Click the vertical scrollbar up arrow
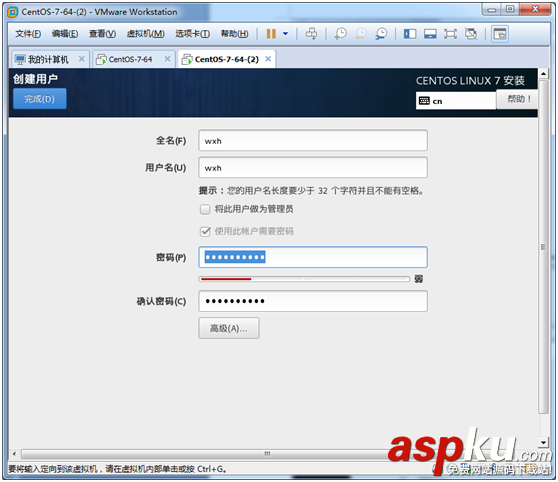 (543, 74)
